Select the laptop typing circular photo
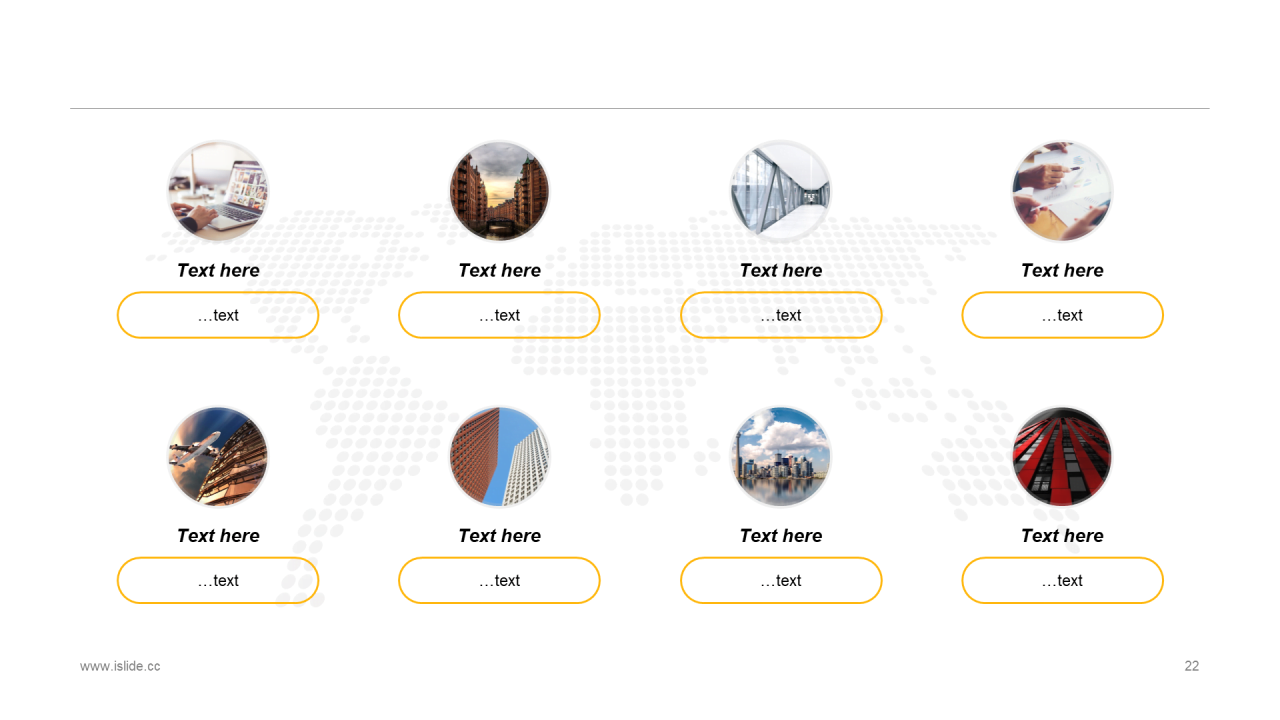This screenshot has width=1280, height=720. click(x=218, y=191)
